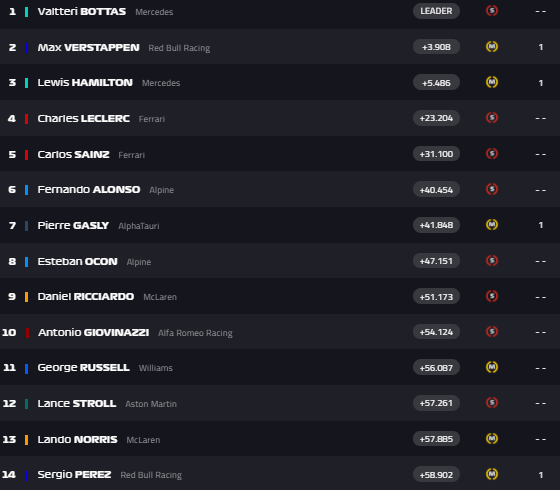Click Norris's medium tyre icon
The width and height of the screenshot is (560, 490).
(492, 439)
